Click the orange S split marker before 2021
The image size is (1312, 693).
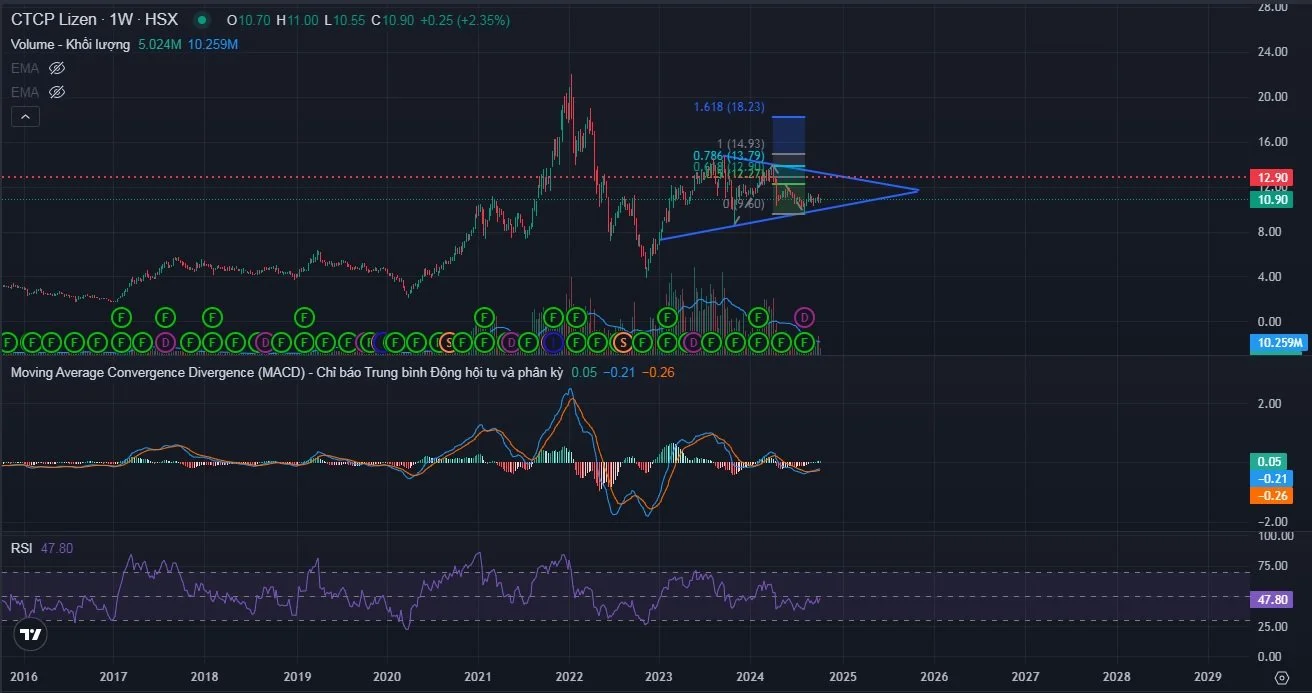[x=448, y=343]
